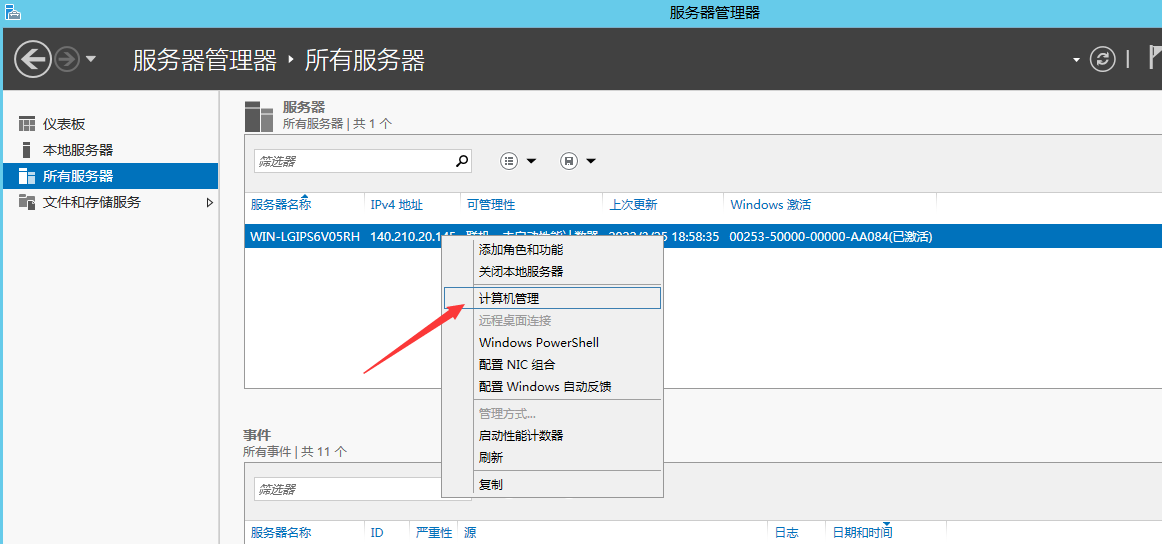1162x544 pixels.
Task: Choose 计算机管理 from the context menu
Action: [509, 298]
